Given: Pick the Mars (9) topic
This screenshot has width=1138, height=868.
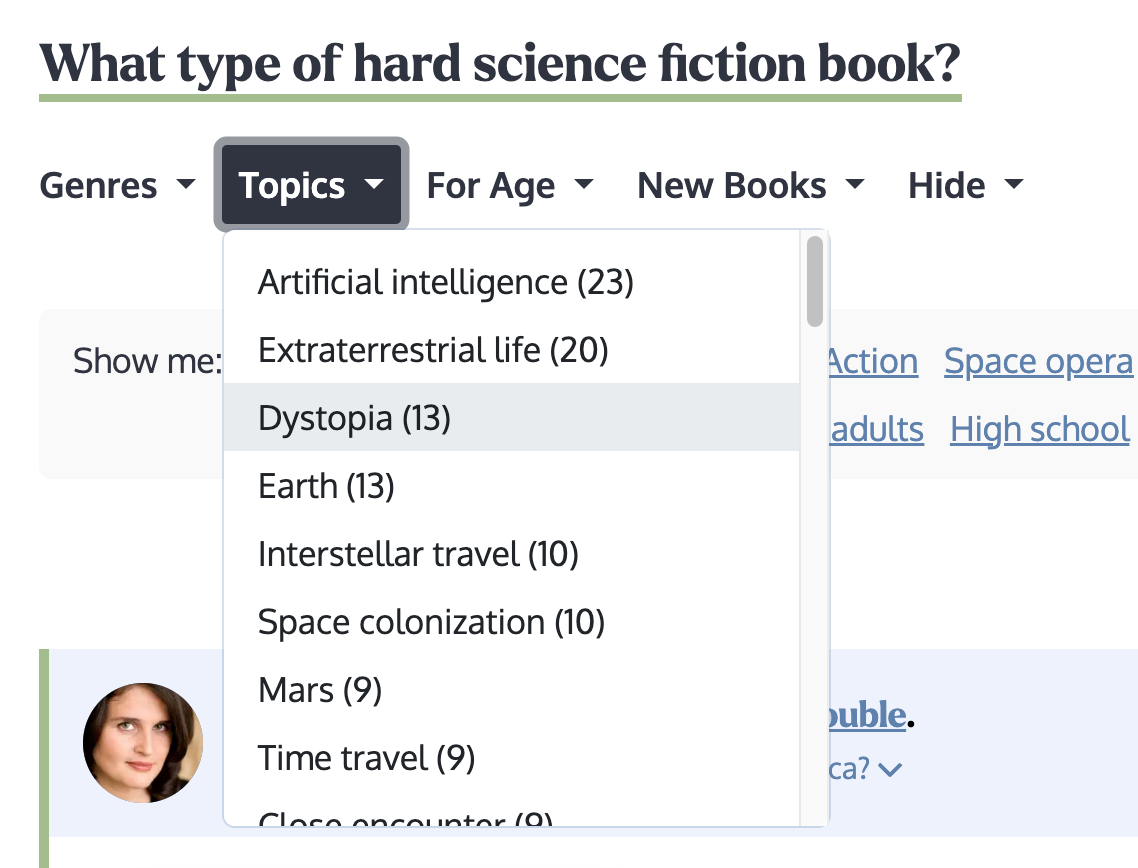Looking at the screenshot, I should pyautogui.click(x=512, y=689).
